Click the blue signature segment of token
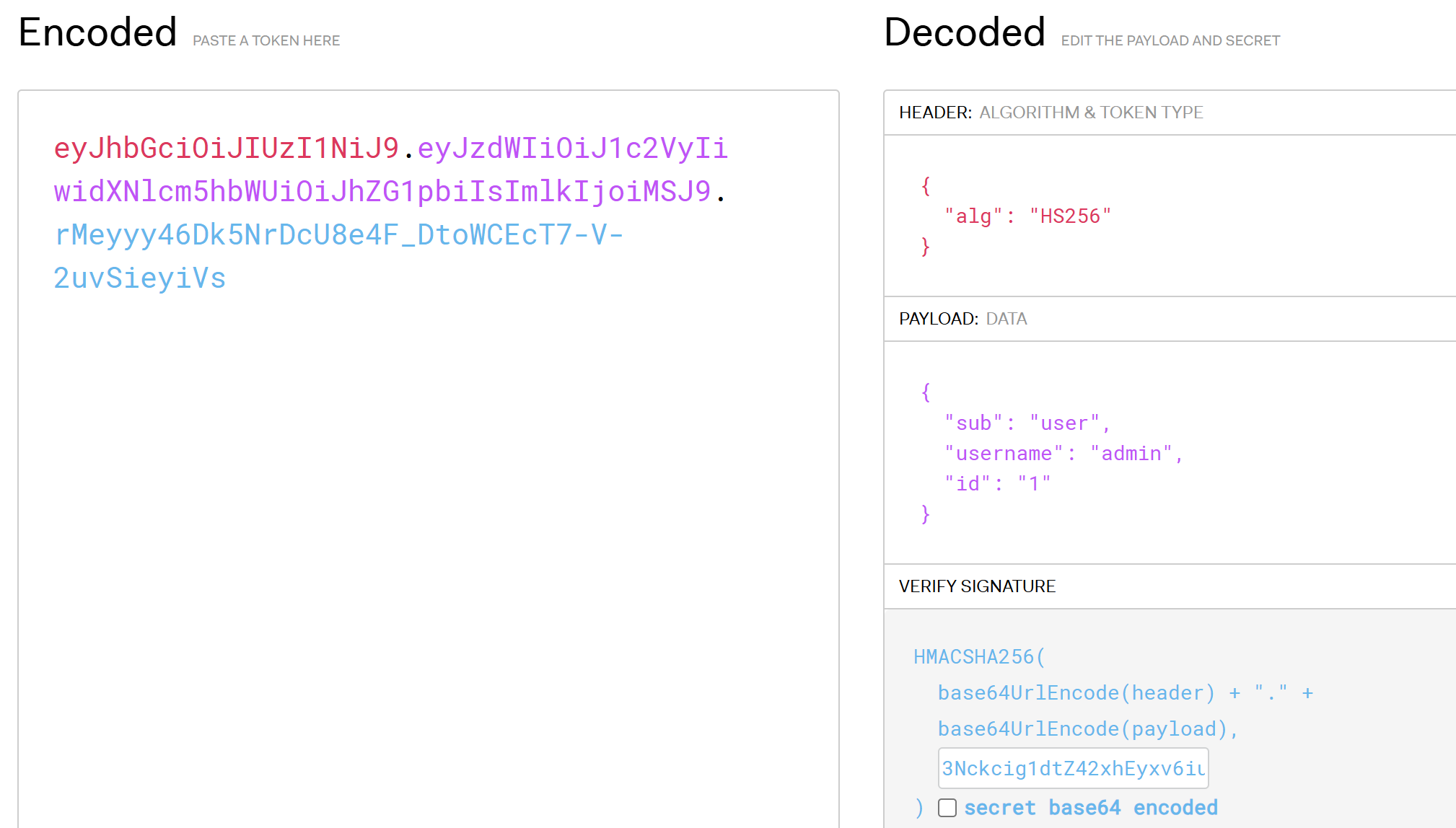1456x828 pixels. (338, 235)
